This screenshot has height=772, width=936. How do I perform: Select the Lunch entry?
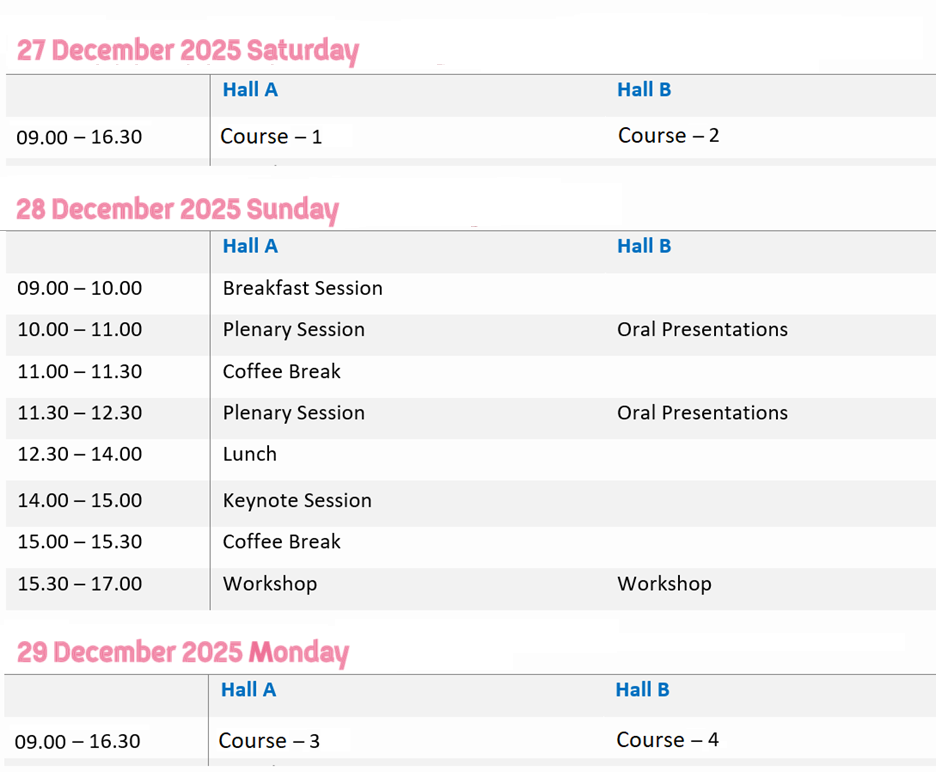click(249, 454)
